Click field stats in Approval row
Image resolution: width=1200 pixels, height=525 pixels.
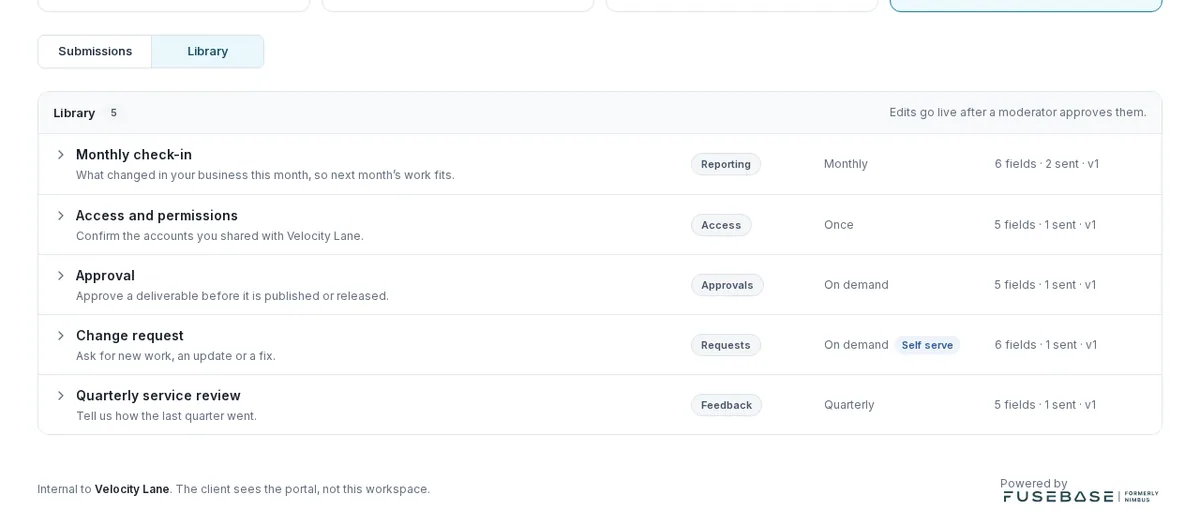(x=1045, y=285)
